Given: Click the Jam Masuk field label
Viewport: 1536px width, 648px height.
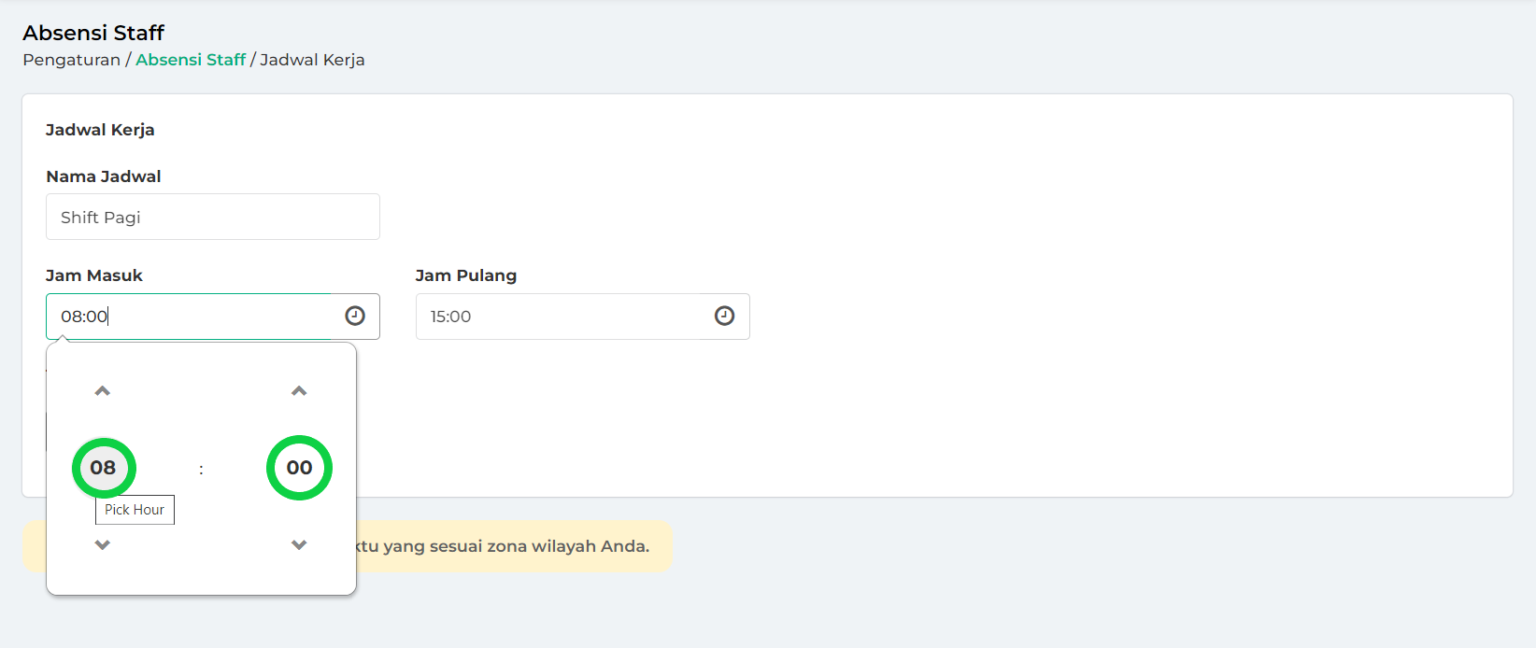Looking at the screenshot, I should (94, 275).
